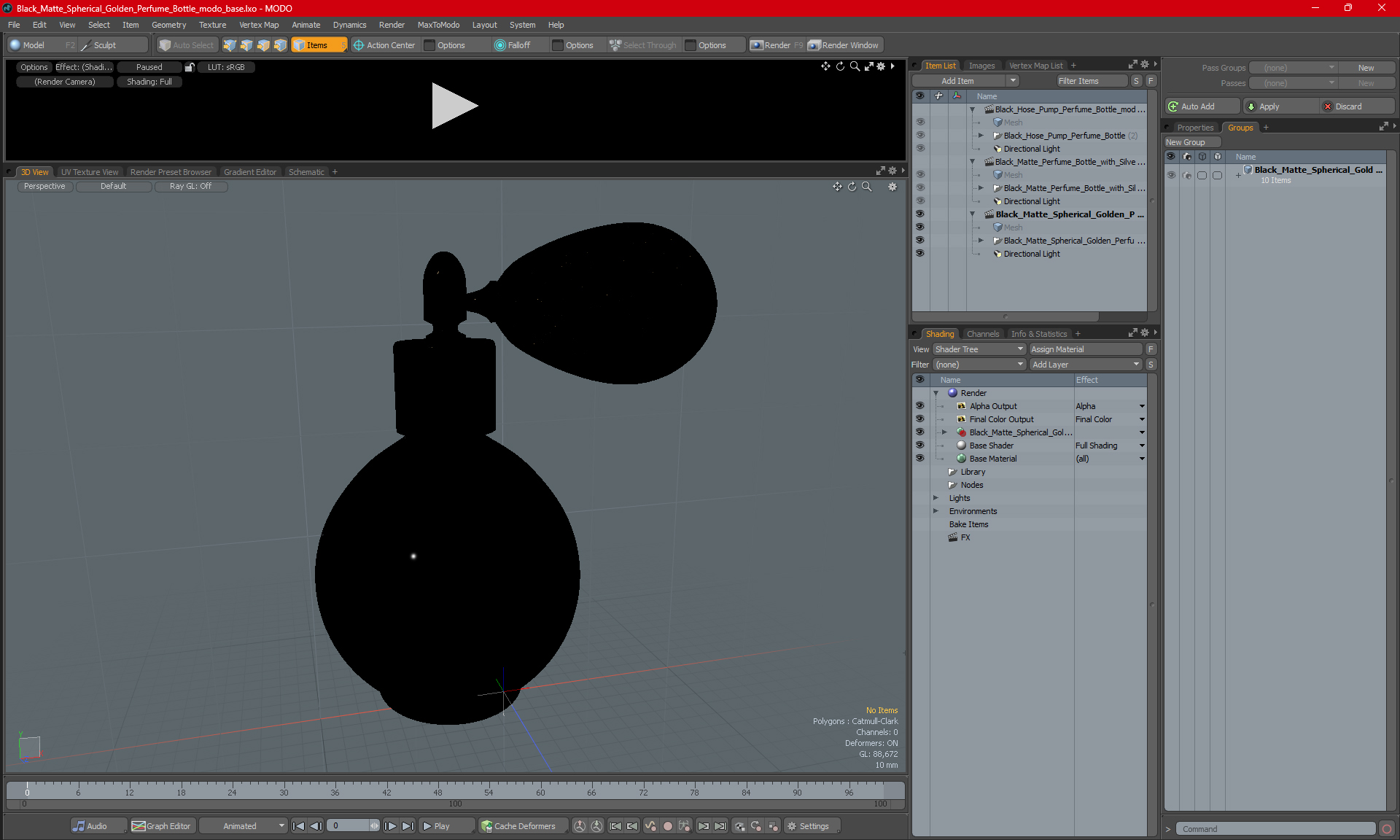The width and height of the screenshot is (1400, 840).
Task: Switch to Images tab
Action: [981, 66]
